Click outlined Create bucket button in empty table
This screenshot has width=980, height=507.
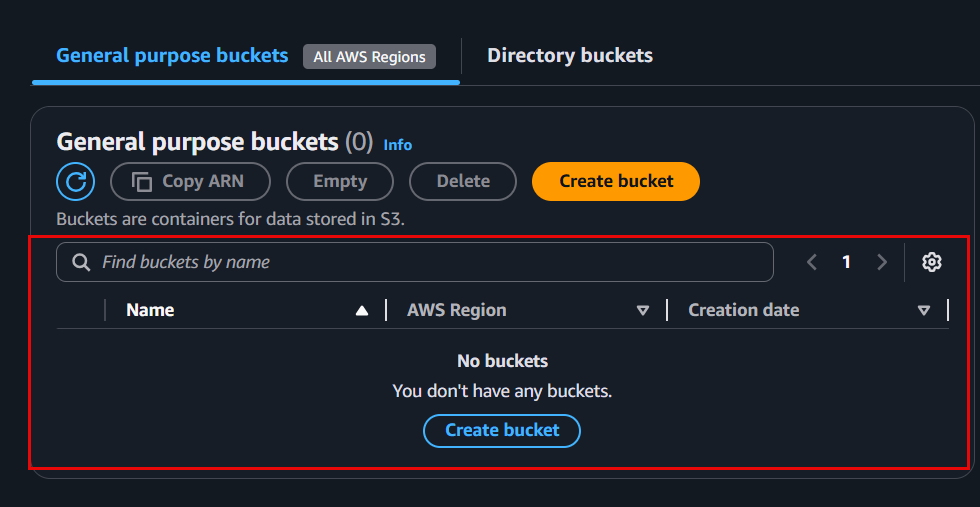click(502, 431)
